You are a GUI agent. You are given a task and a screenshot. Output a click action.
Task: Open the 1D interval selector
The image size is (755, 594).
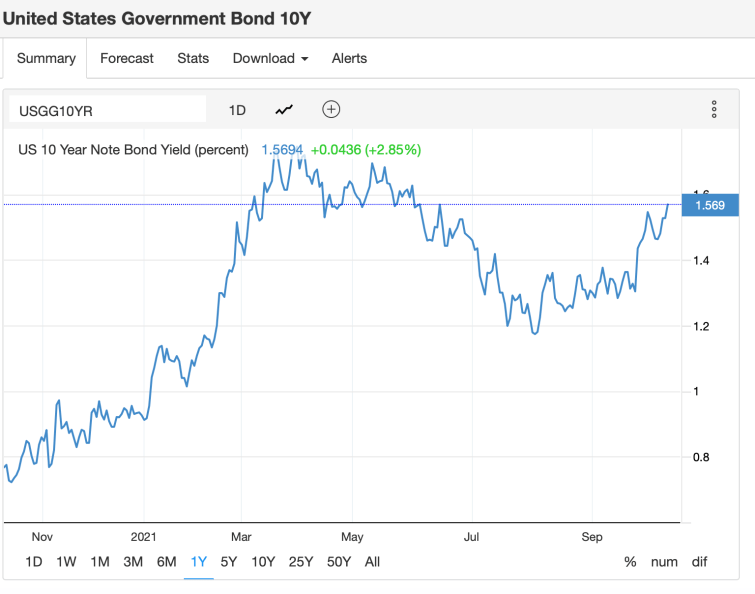coord(237,110)
